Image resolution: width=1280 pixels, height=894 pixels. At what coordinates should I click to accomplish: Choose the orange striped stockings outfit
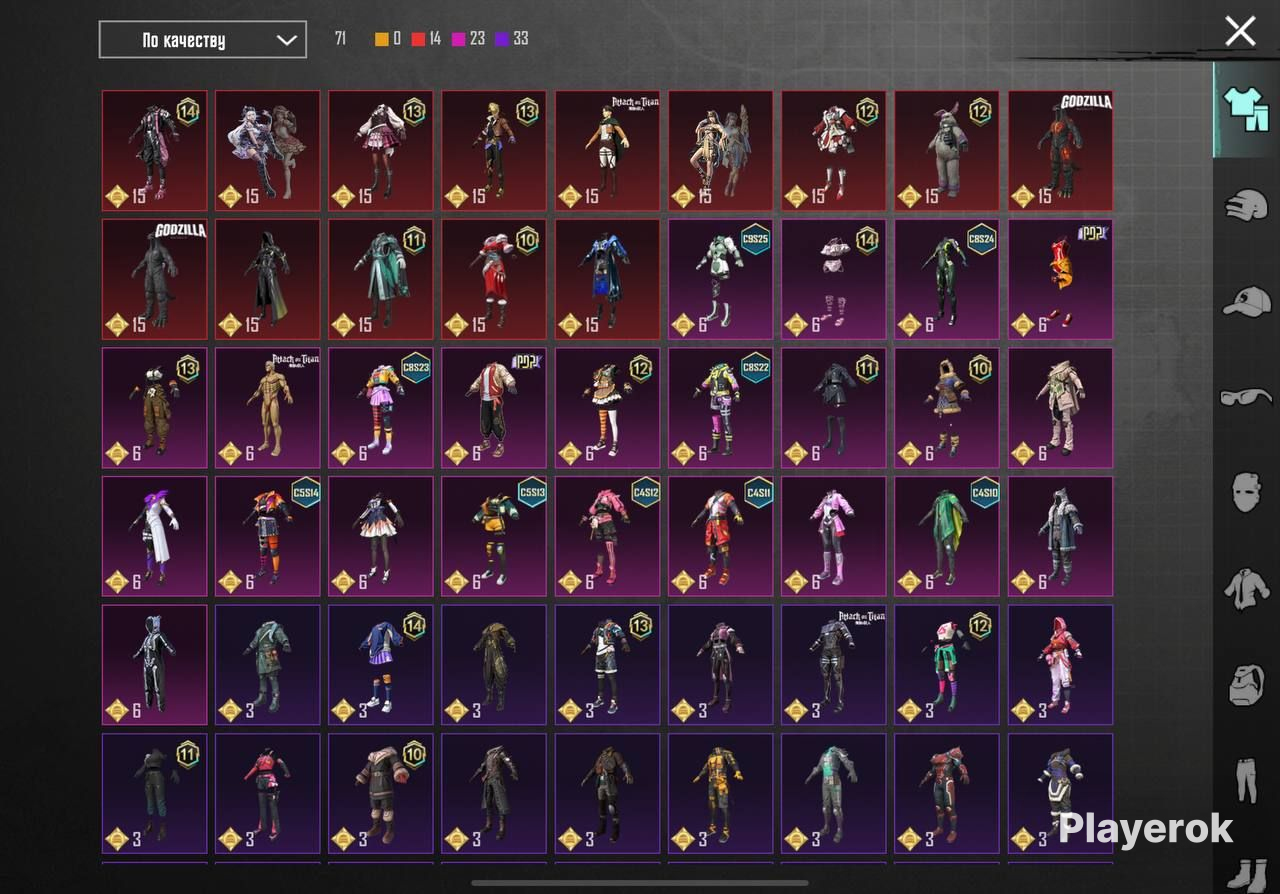607,408
